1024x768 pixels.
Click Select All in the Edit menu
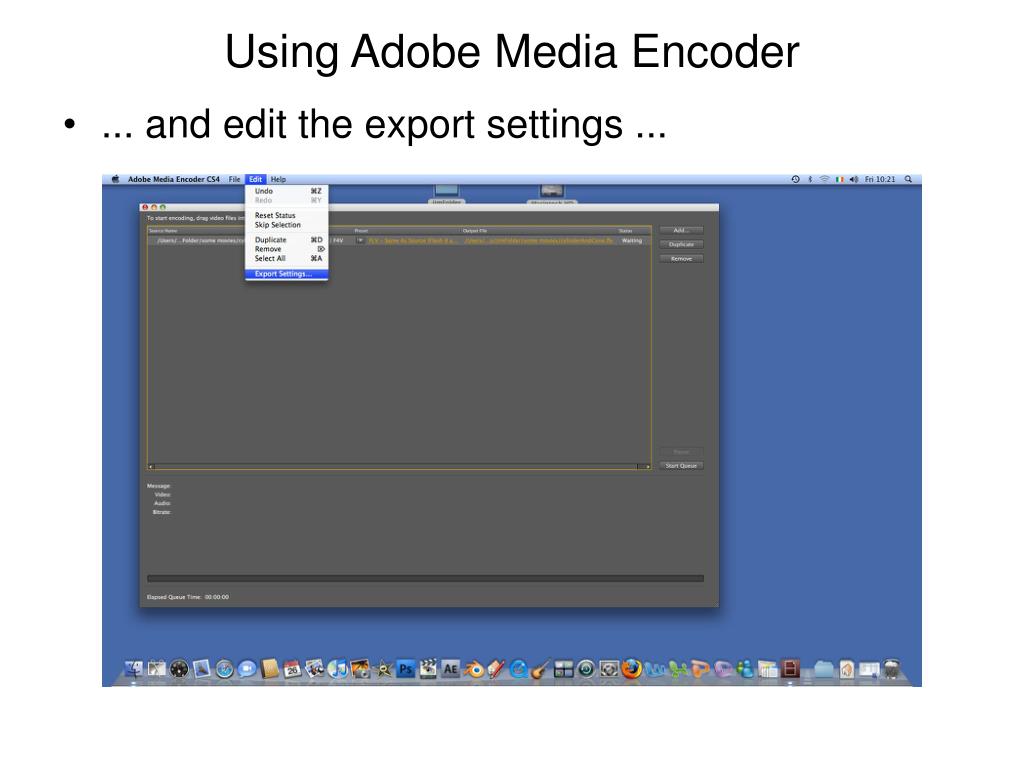286,259
